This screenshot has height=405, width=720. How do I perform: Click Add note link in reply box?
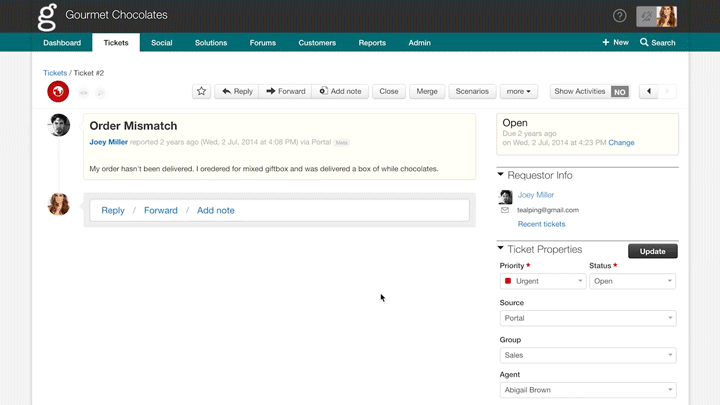216,210
